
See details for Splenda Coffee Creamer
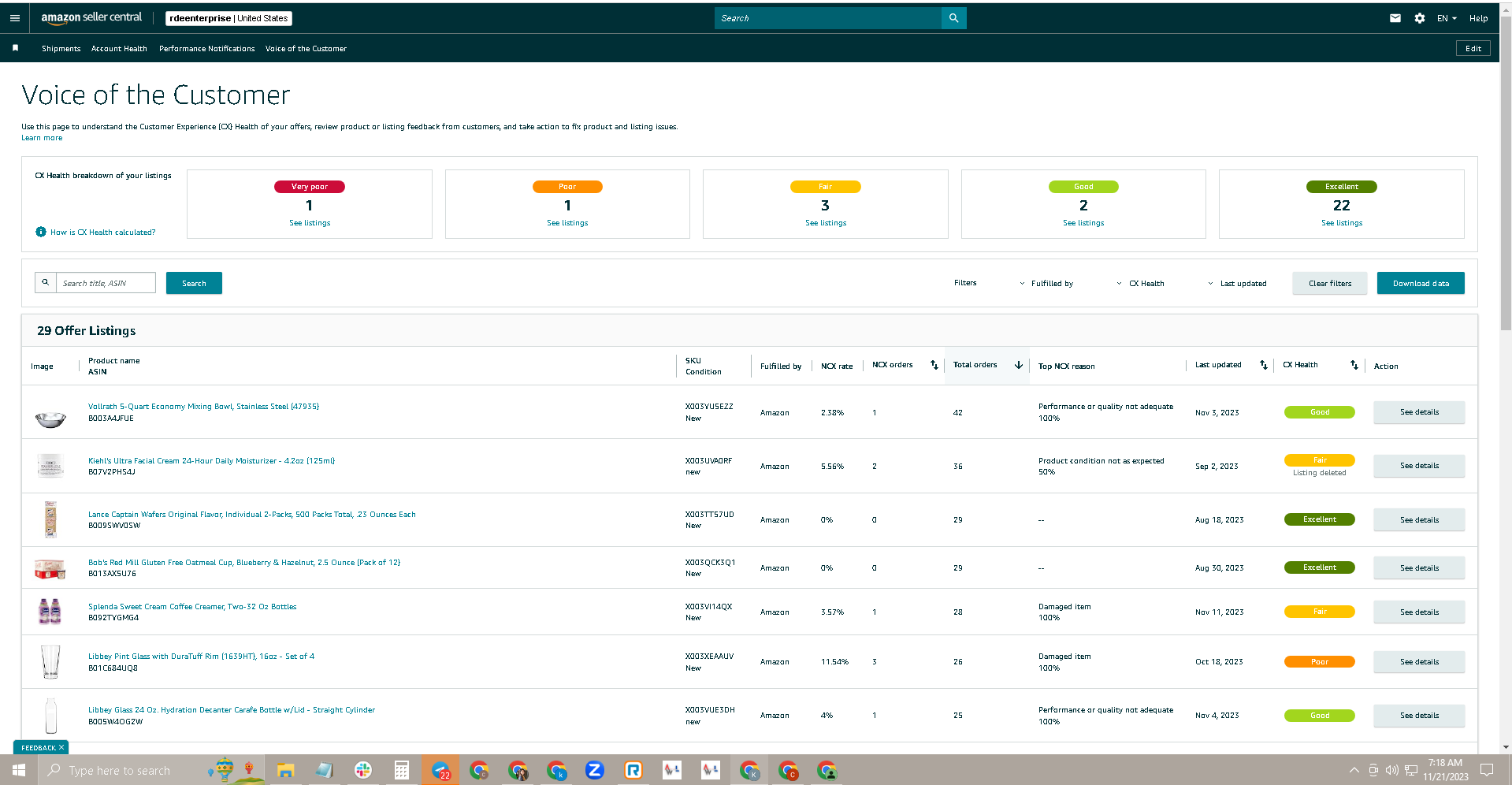point(1419,612)
